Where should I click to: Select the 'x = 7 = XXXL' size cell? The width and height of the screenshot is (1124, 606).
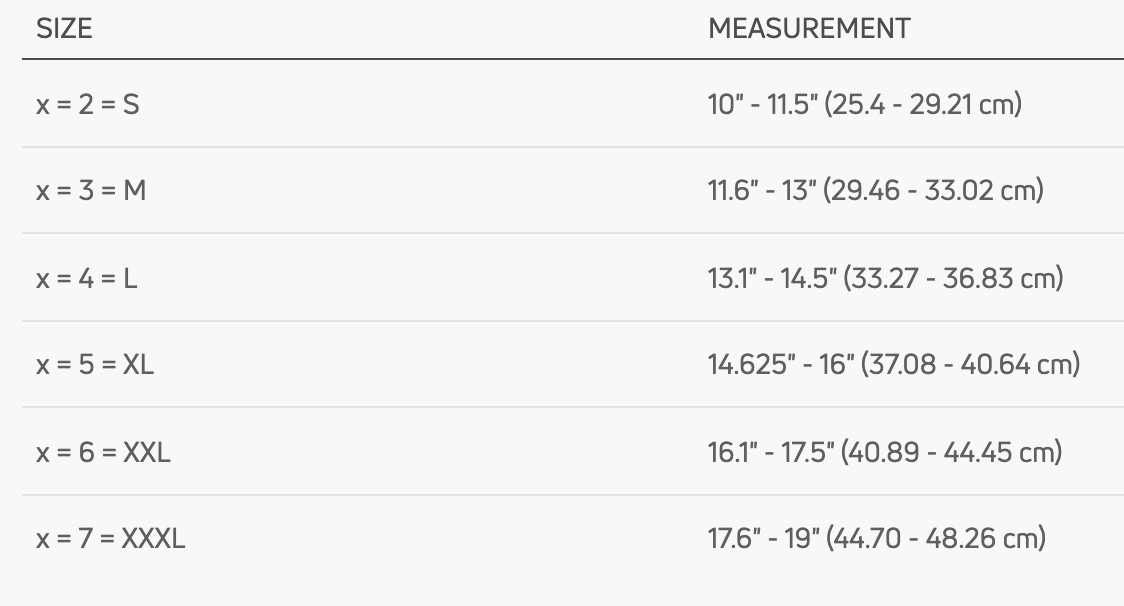[111, 539]
